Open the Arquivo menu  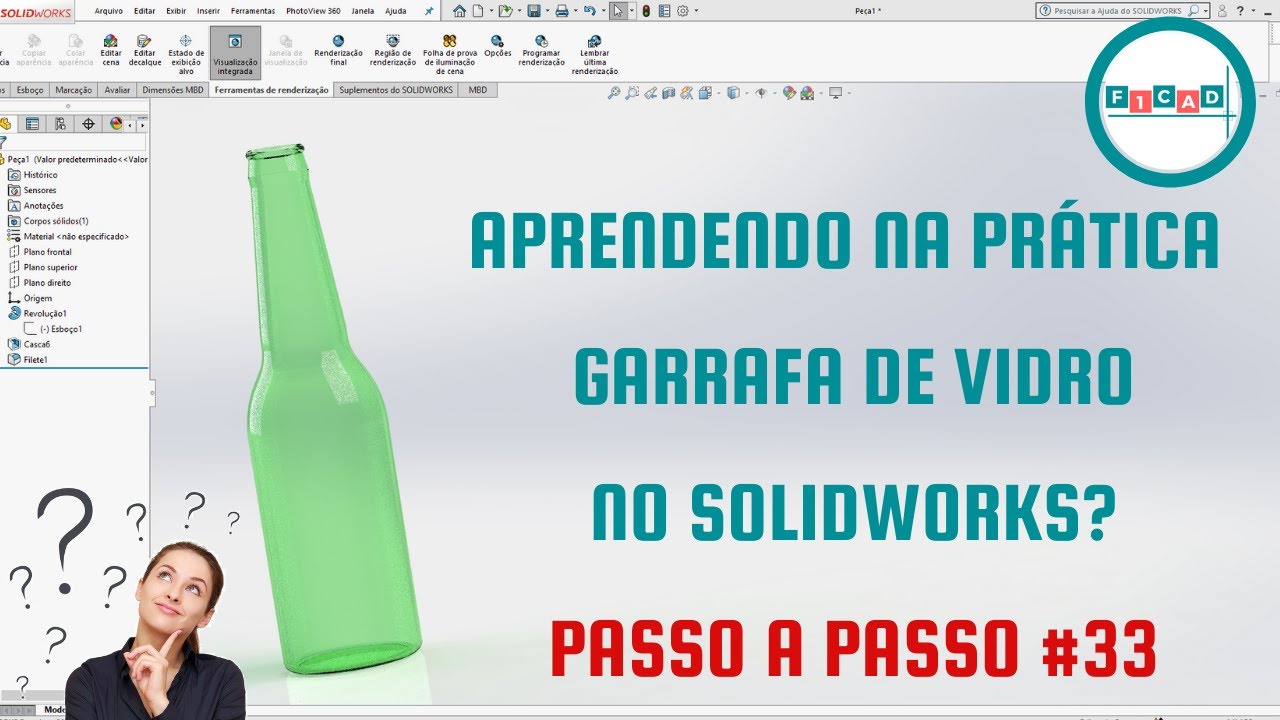[x=108, y=11]
